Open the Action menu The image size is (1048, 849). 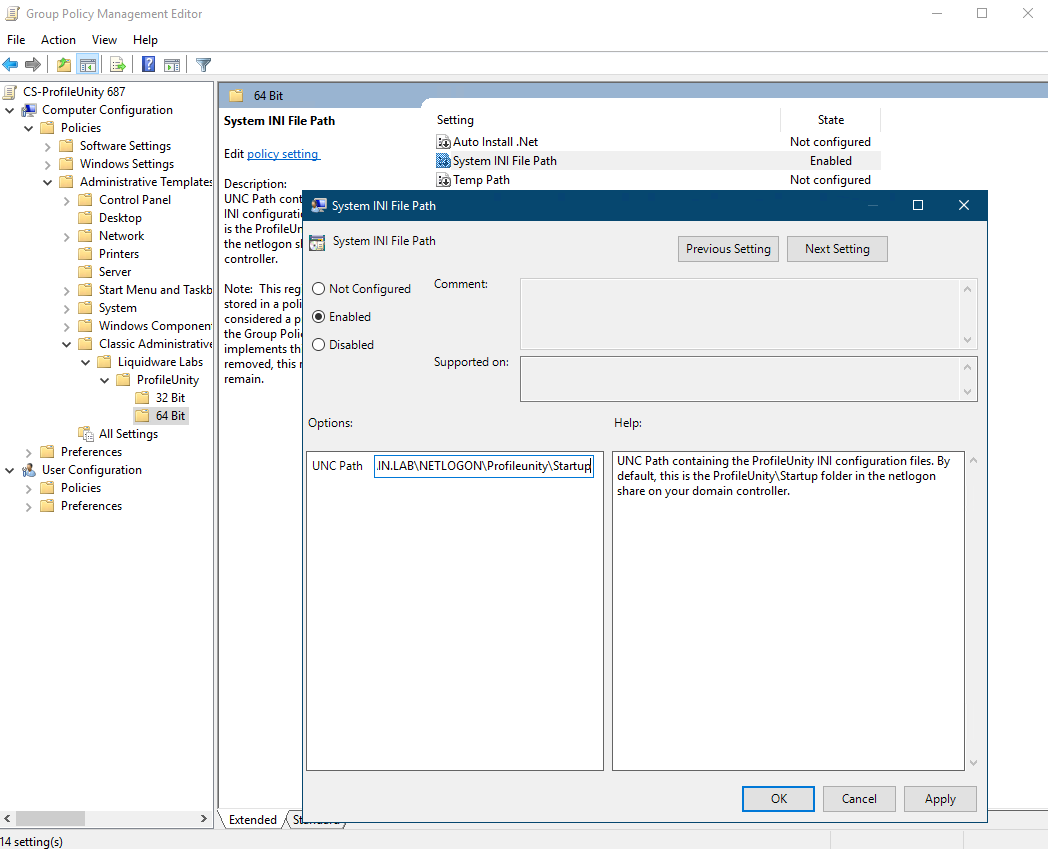[x=58, y=40]
